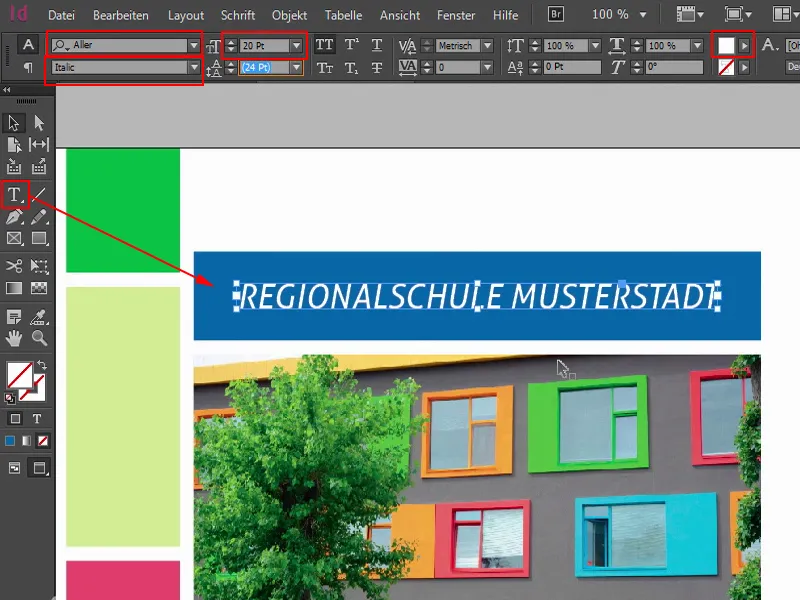Click the baseline shift field (0 Pt)
The width and height of the screenshot is (800, 600).
tap(571, 67)
